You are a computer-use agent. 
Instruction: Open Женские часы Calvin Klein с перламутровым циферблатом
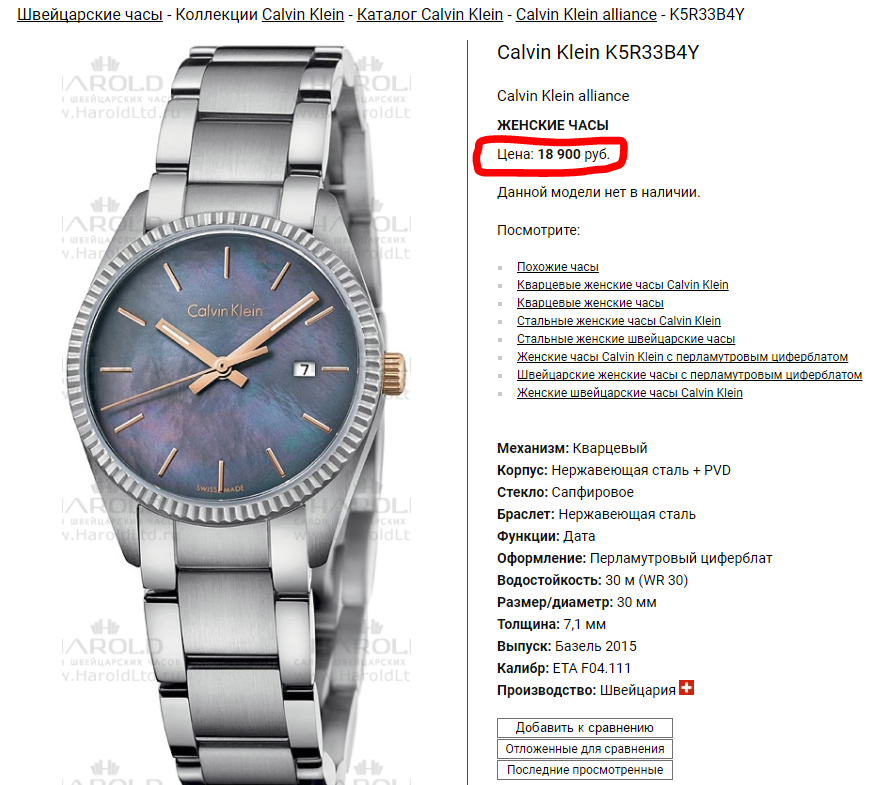tap(682, 357)
